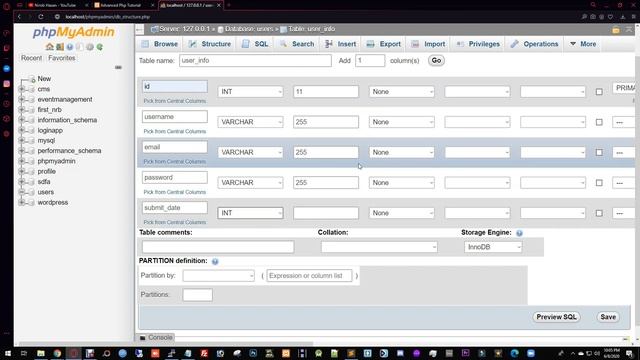Image resolution: width=640 pixels, height=360 pixels.
Task: Click the Storage Engine help icon
Action: pyautogui.click(x=519, y=233)
